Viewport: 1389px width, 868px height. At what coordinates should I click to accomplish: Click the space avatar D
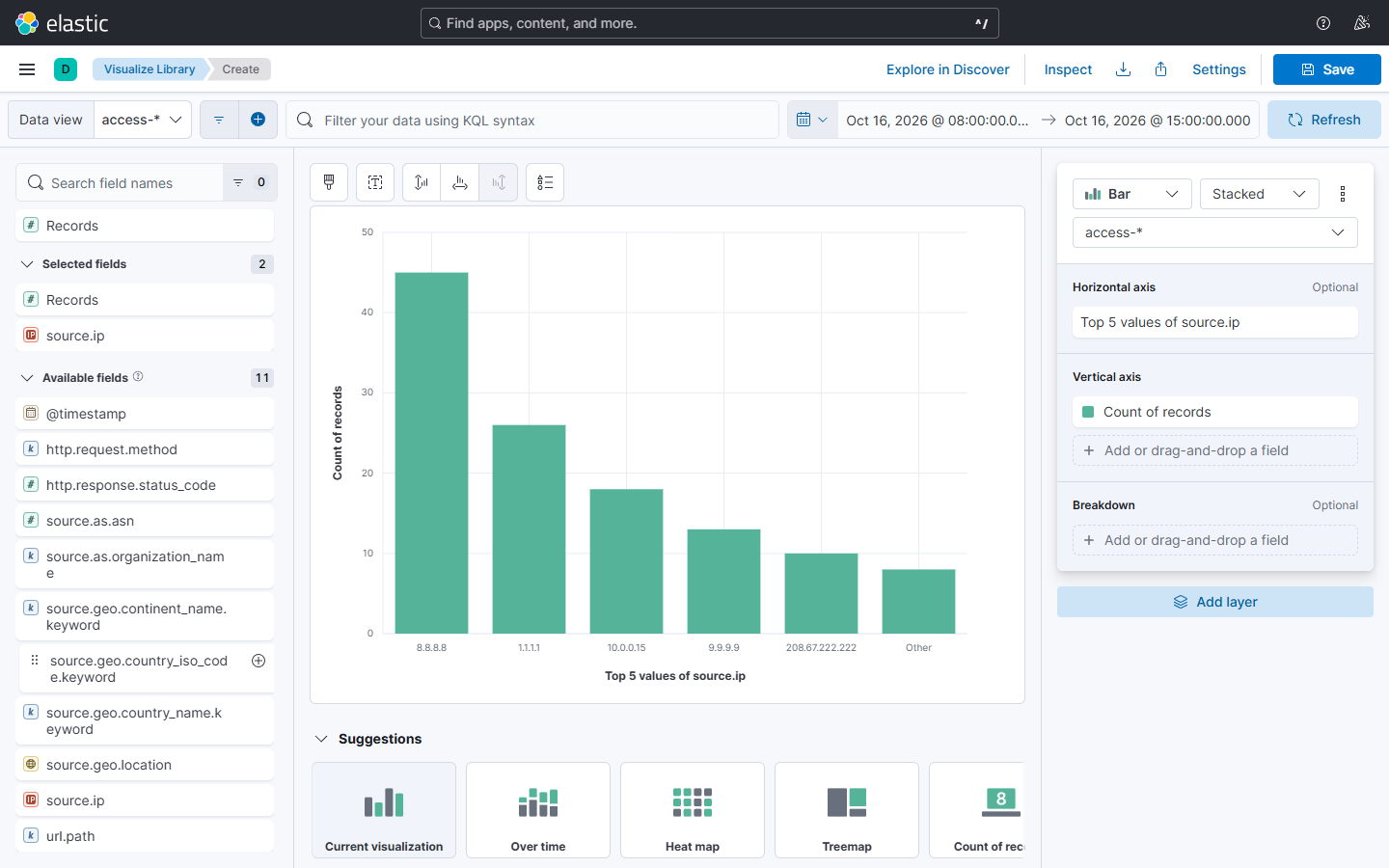tap(66, 69)
